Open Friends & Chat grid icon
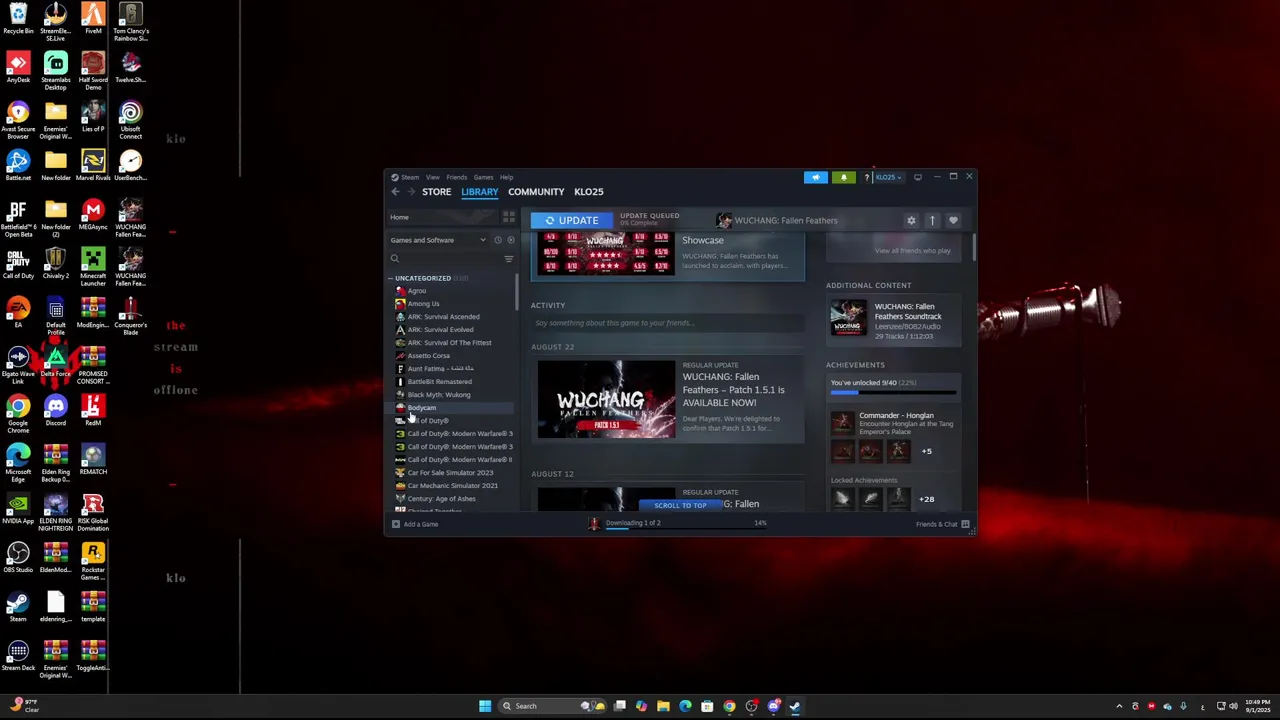Screen dimensions: 1280x720 pyautogui.click(x=965, y=524)
